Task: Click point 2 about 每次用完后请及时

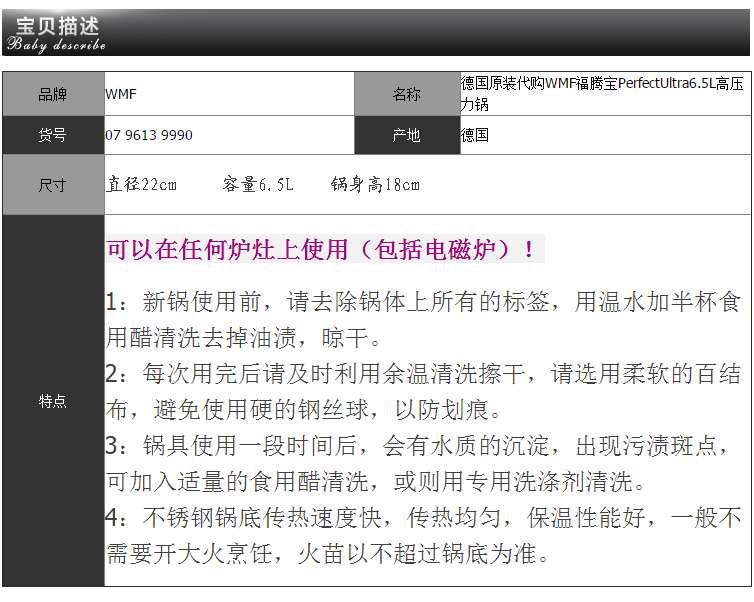Action: [x=423, y=374]
